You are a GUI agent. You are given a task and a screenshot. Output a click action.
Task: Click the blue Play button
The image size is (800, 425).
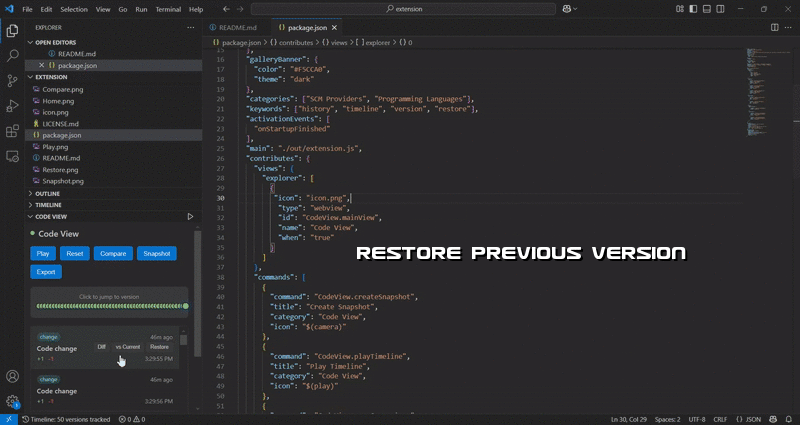(x=43, y=254)
